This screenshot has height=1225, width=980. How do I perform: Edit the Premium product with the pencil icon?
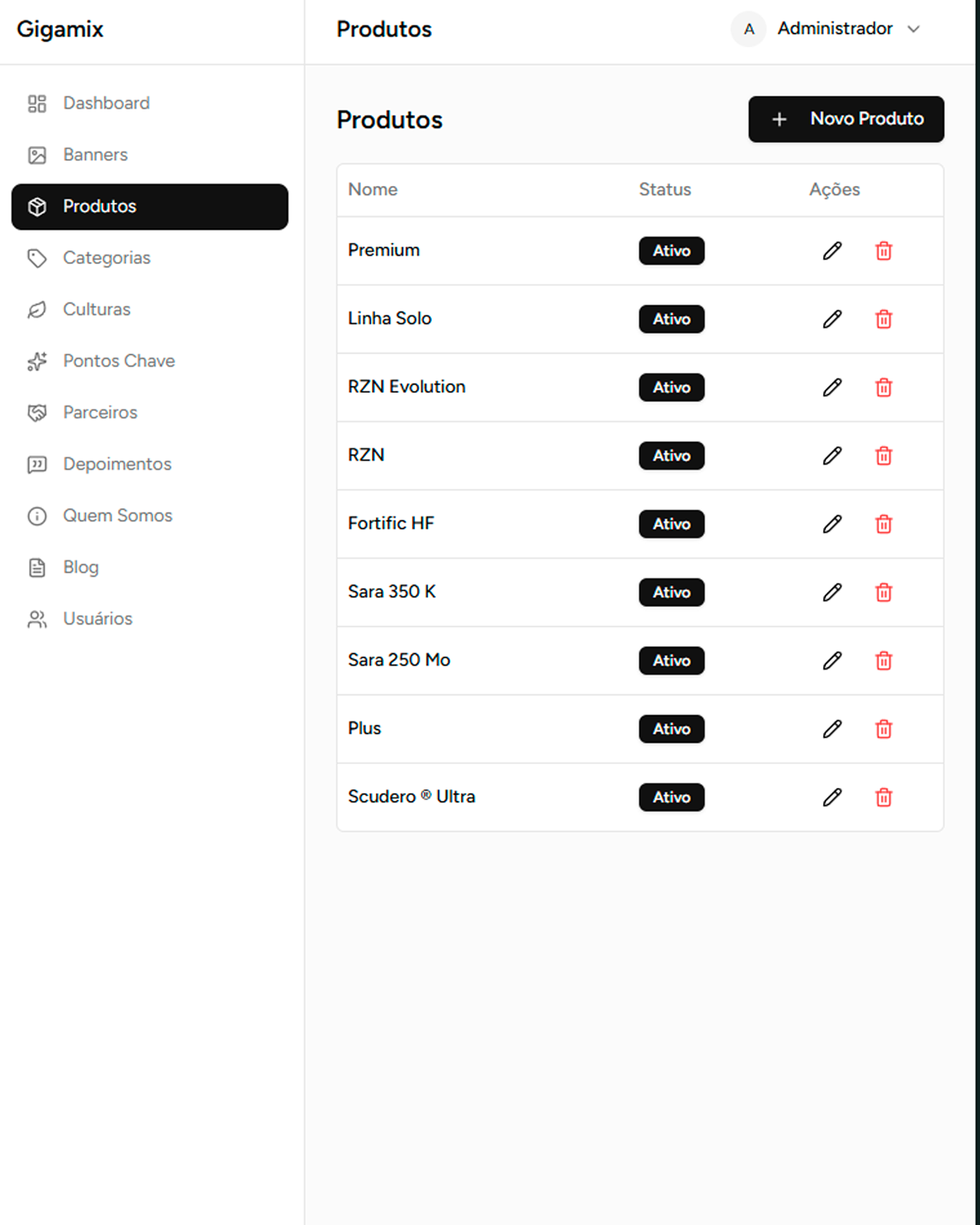coord(831,251)
